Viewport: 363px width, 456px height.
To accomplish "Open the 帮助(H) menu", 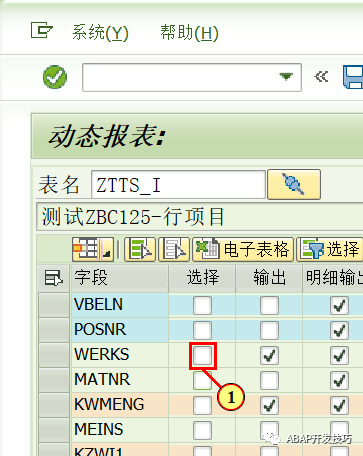I will pyautogui.click(x=189, y=33).
